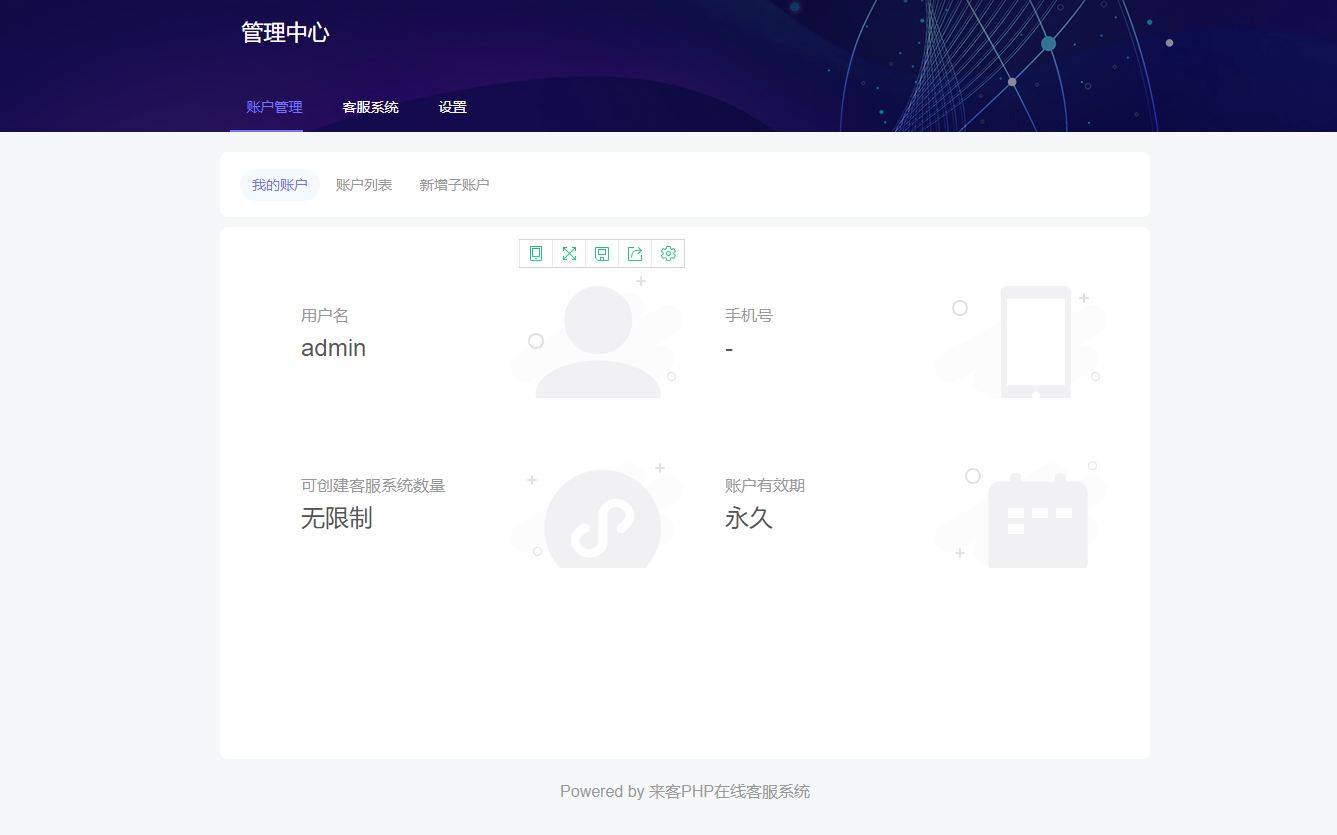Image resolution: width=1337 pixels, height=835 pixels.
Task: Click the phone illustration beside 手机号
Action: coord(1035,340)
